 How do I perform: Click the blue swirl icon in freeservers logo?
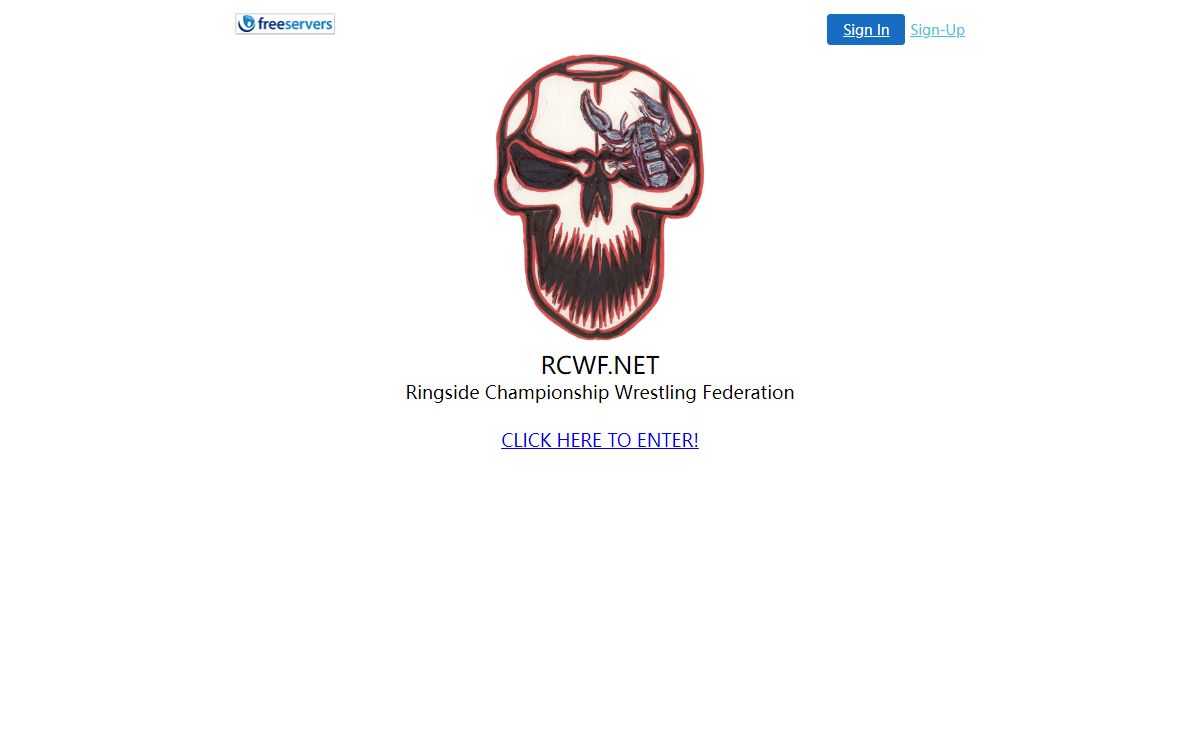[x=247, y=24]
